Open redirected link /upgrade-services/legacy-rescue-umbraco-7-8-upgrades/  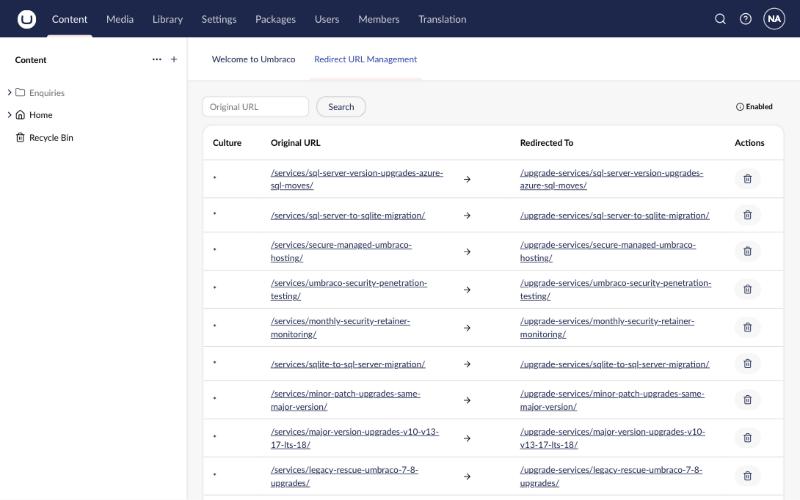coord(611,476)
